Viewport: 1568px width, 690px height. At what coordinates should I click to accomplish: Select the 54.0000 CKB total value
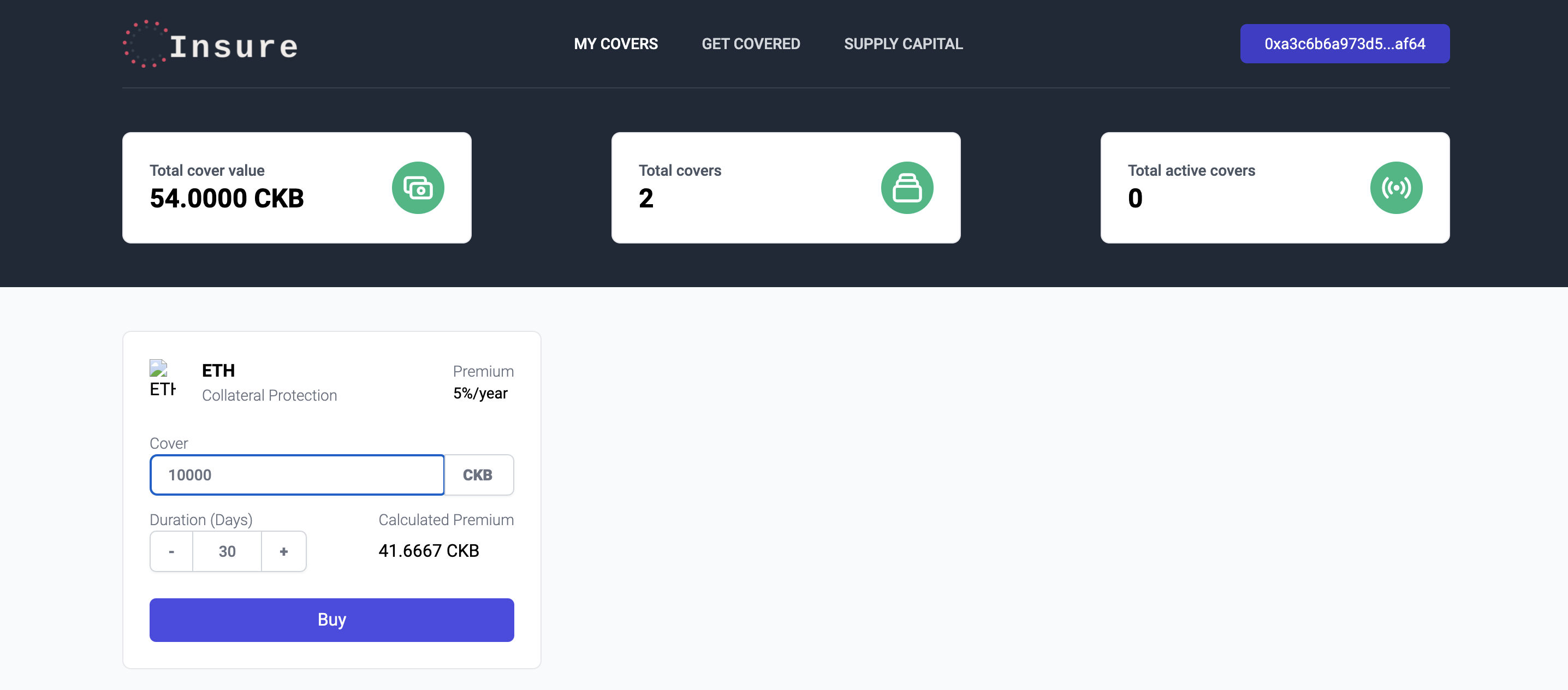(x=227, y=198)
